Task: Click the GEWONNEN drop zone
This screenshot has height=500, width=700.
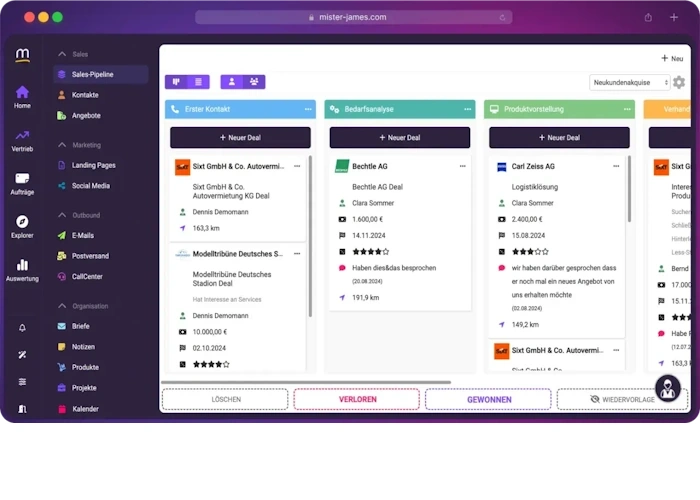Action: click(x=488, y=400)
